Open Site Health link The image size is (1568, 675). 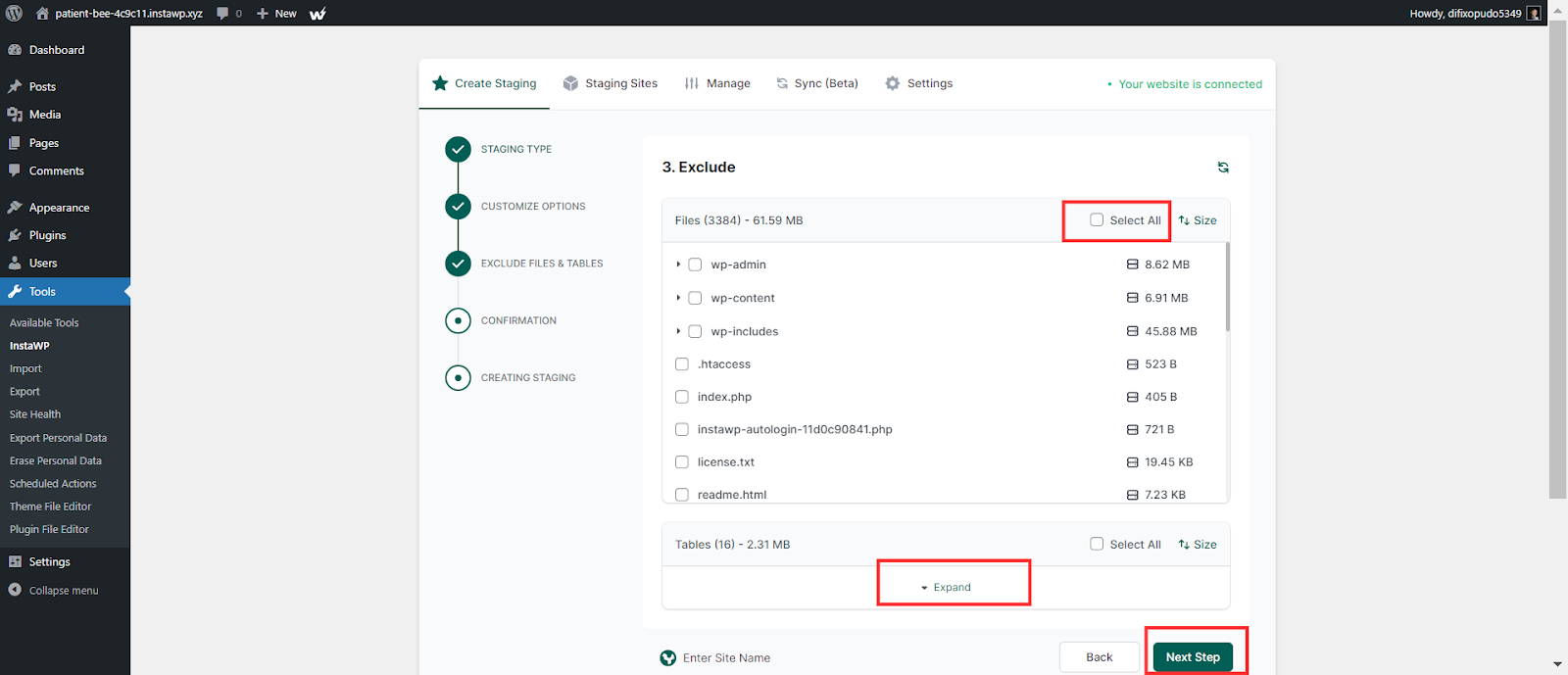pyautogui.click(x=35, y=414)
